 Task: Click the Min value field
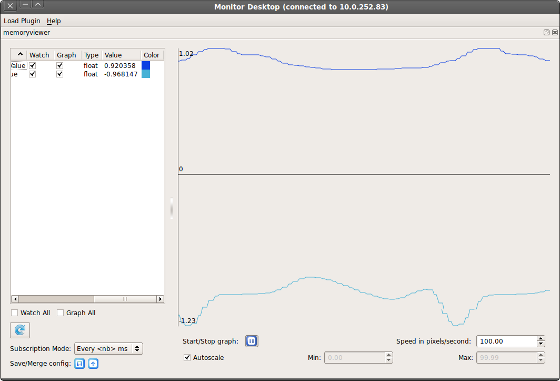(x=355, y=357)
